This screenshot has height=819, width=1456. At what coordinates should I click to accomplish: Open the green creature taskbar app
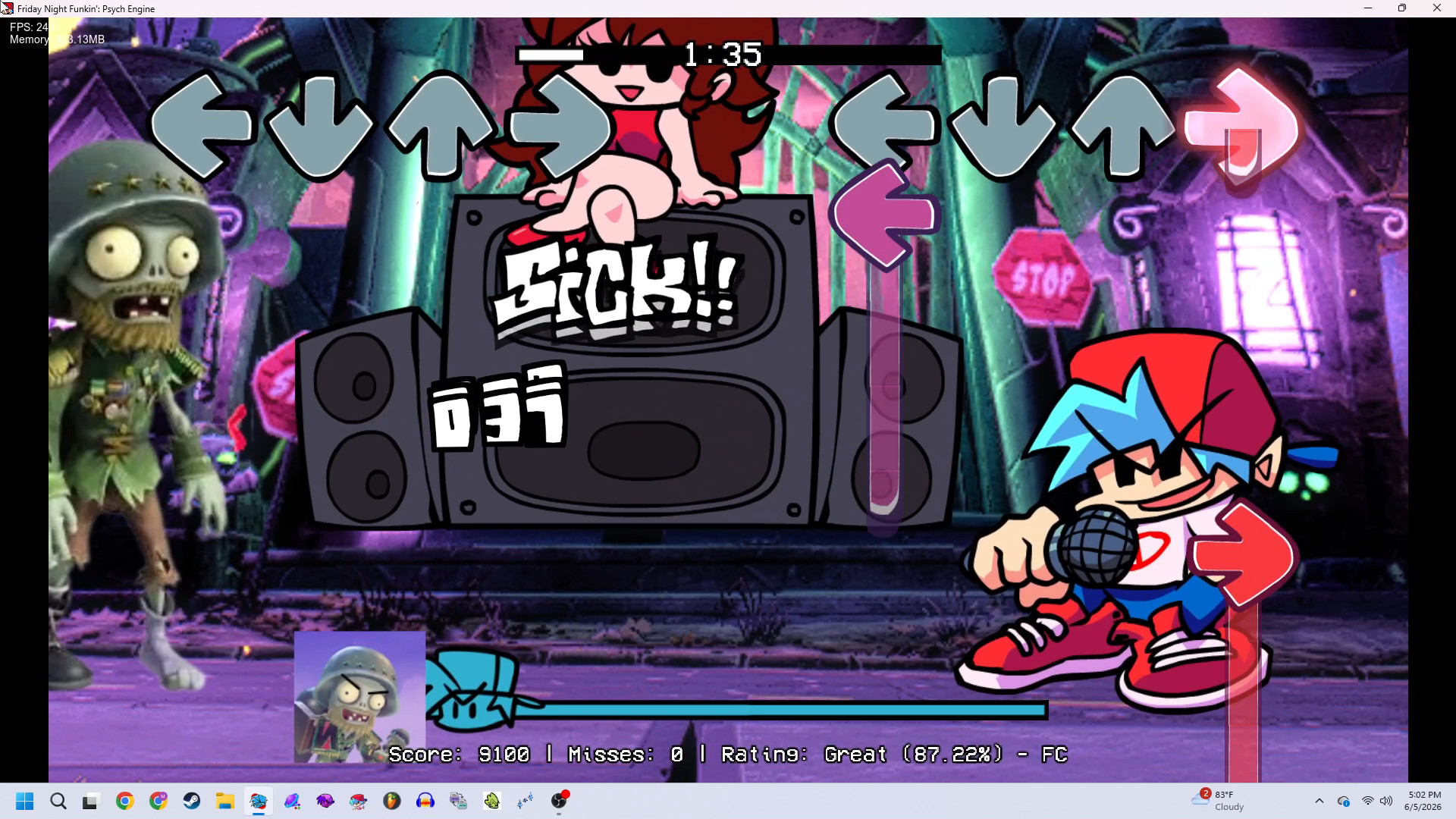492,801
